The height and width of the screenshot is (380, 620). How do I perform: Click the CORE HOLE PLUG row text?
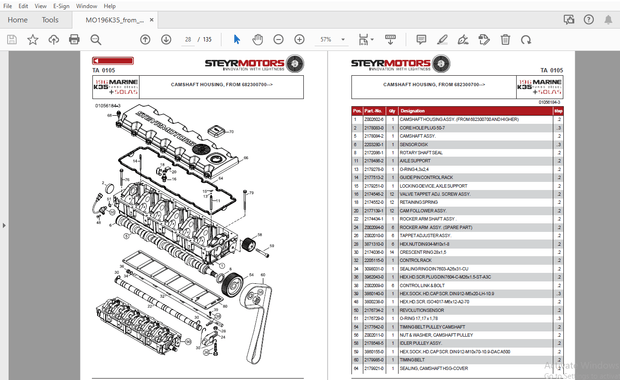(422, 128)
